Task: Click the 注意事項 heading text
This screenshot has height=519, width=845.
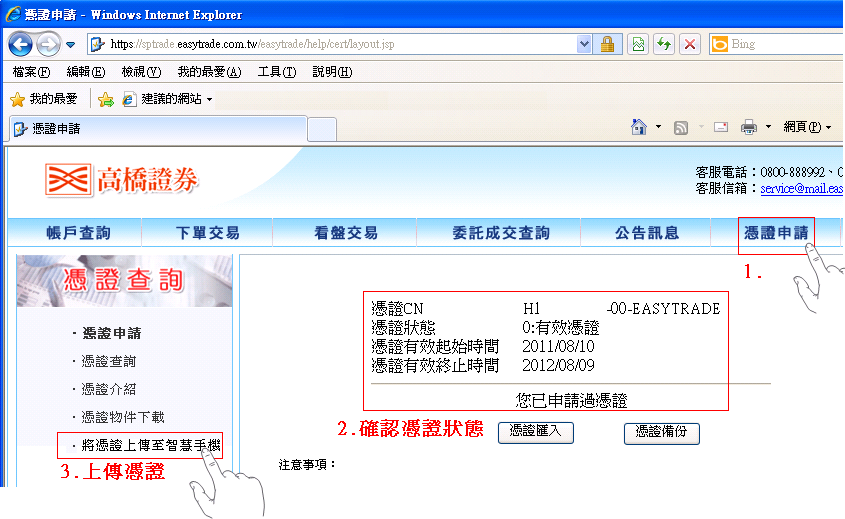Action: click(x=307, y=465)
